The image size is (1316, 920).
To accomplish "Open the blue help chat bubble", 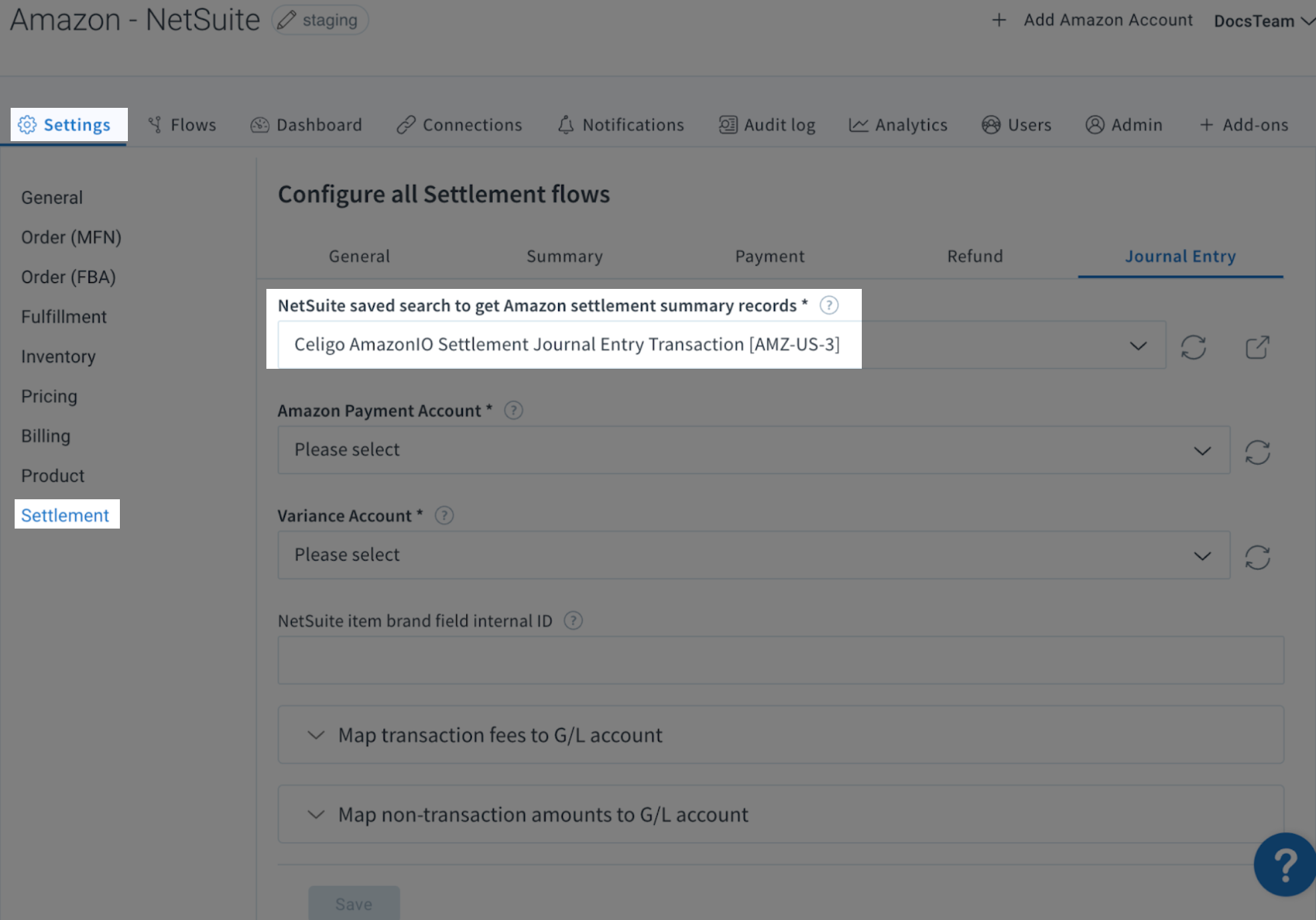I will (x=1285, y=864).
